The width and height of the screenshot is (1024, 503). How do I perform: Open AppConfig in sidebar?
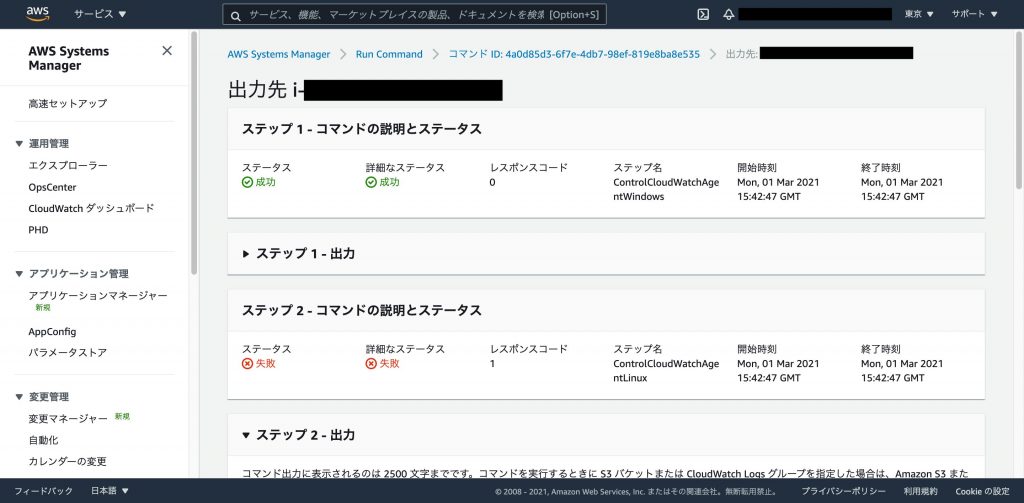tap(52, 332)
